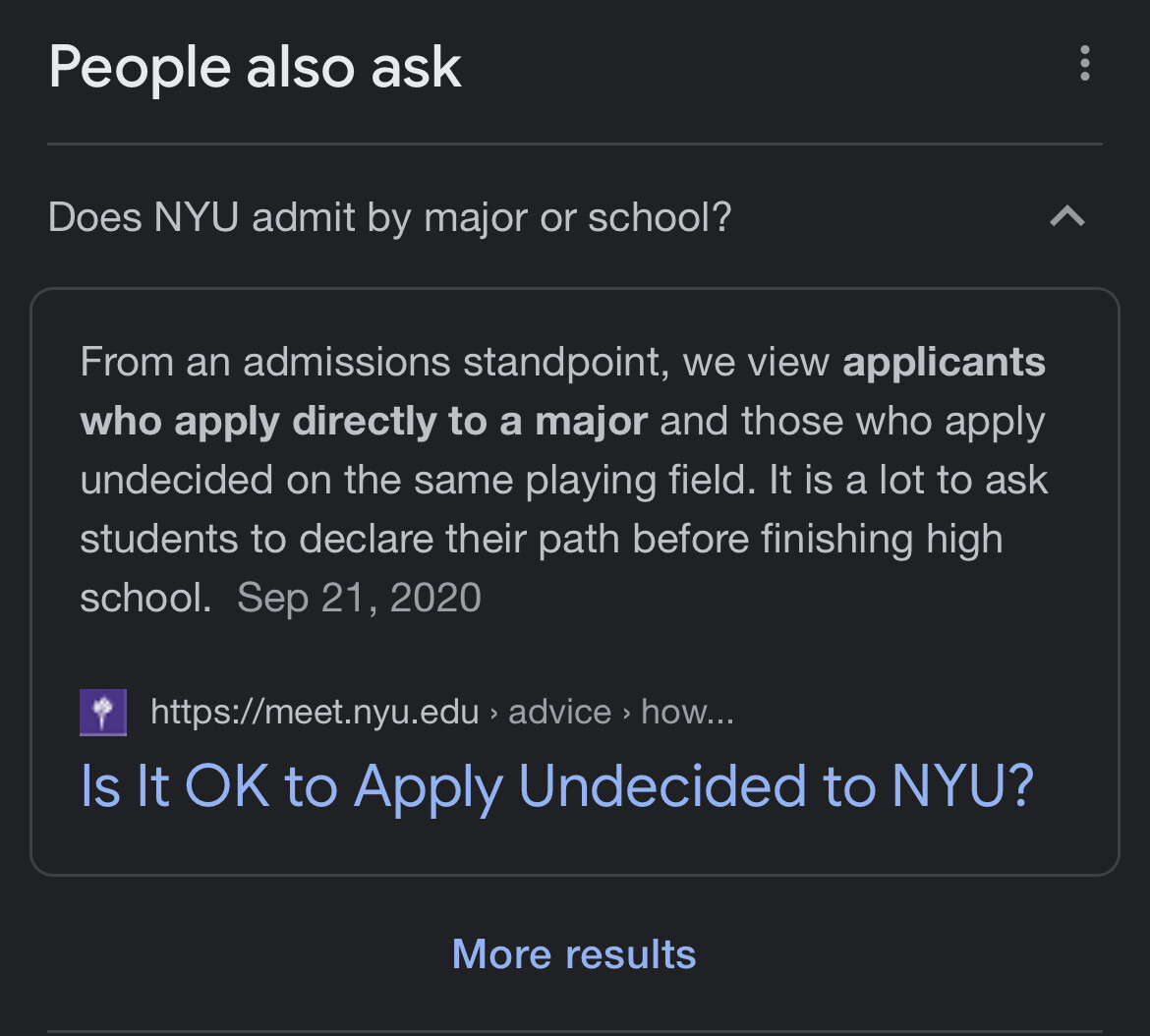Open the meet.nyu.edu URL text
Viewport: 1150px width, 1036px height.
[315, 712]
